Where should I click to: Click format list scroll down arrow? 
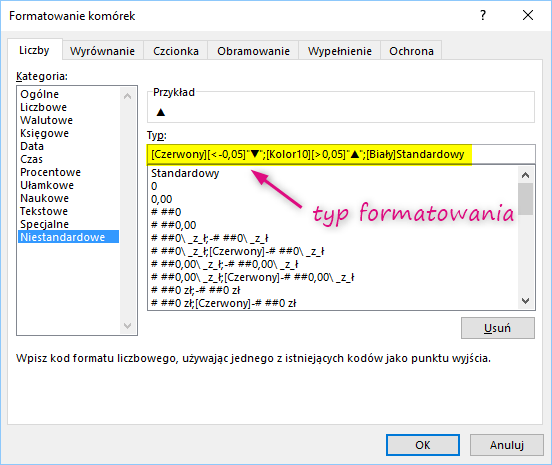click(x=526, y=301)
